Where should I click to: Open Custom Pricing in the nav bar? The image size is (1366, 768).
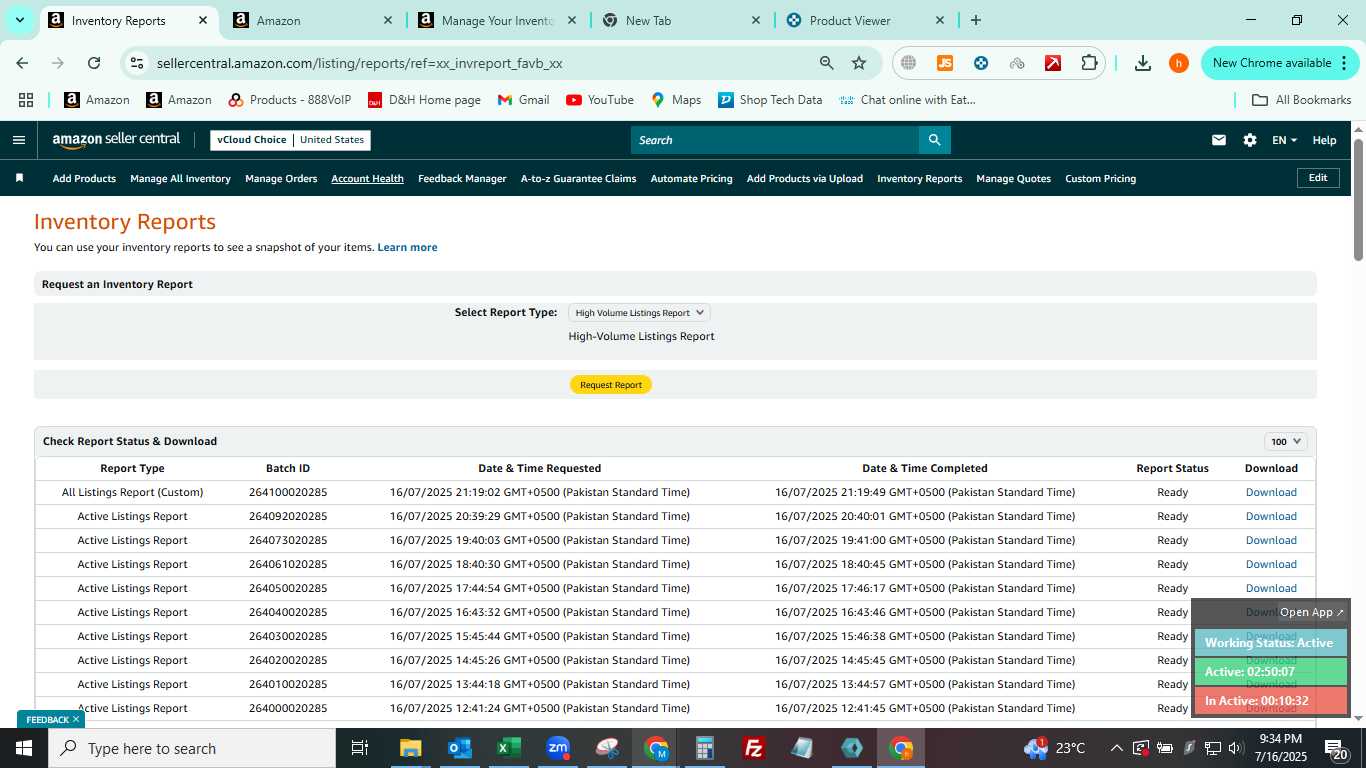[x=1100, y=178]
